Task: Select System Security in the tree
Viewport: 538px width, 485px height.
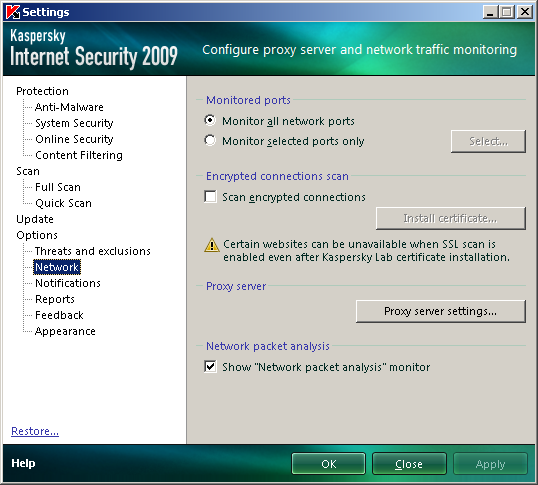Action: 74,123
